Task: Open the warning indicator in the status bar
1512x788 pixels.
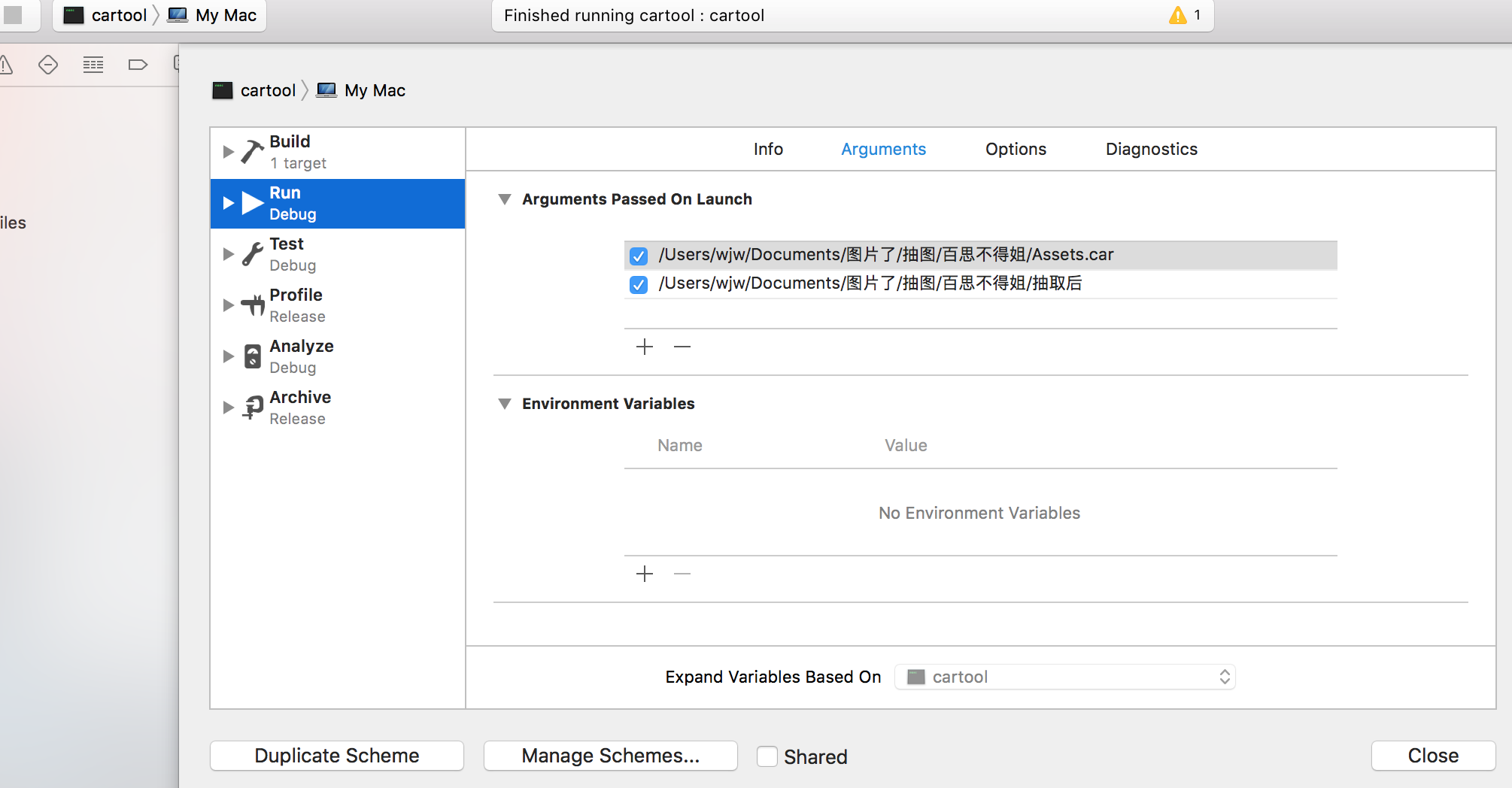Action: pyautogui.click(x=1177, y=15)
